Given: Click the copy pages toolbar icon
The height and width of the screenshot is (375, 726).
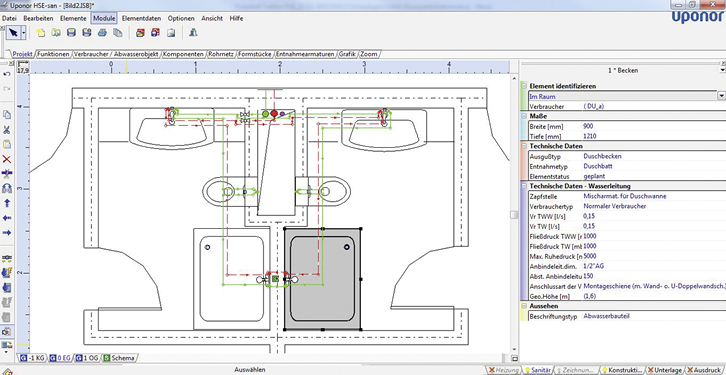Looking at the screenshot, I should (118, 32).
